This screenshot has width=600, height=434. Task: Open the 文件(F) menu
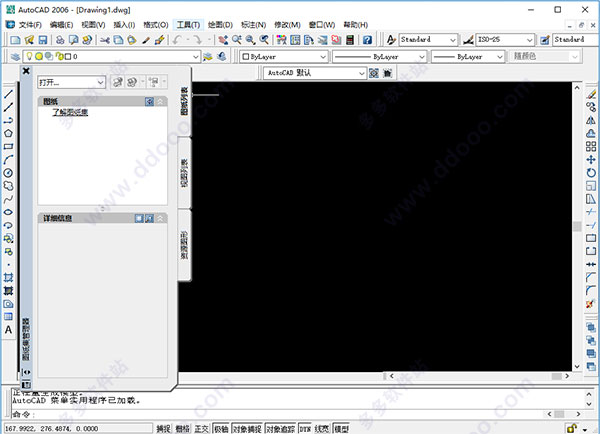pyautogui.click(x=30, y=25)
